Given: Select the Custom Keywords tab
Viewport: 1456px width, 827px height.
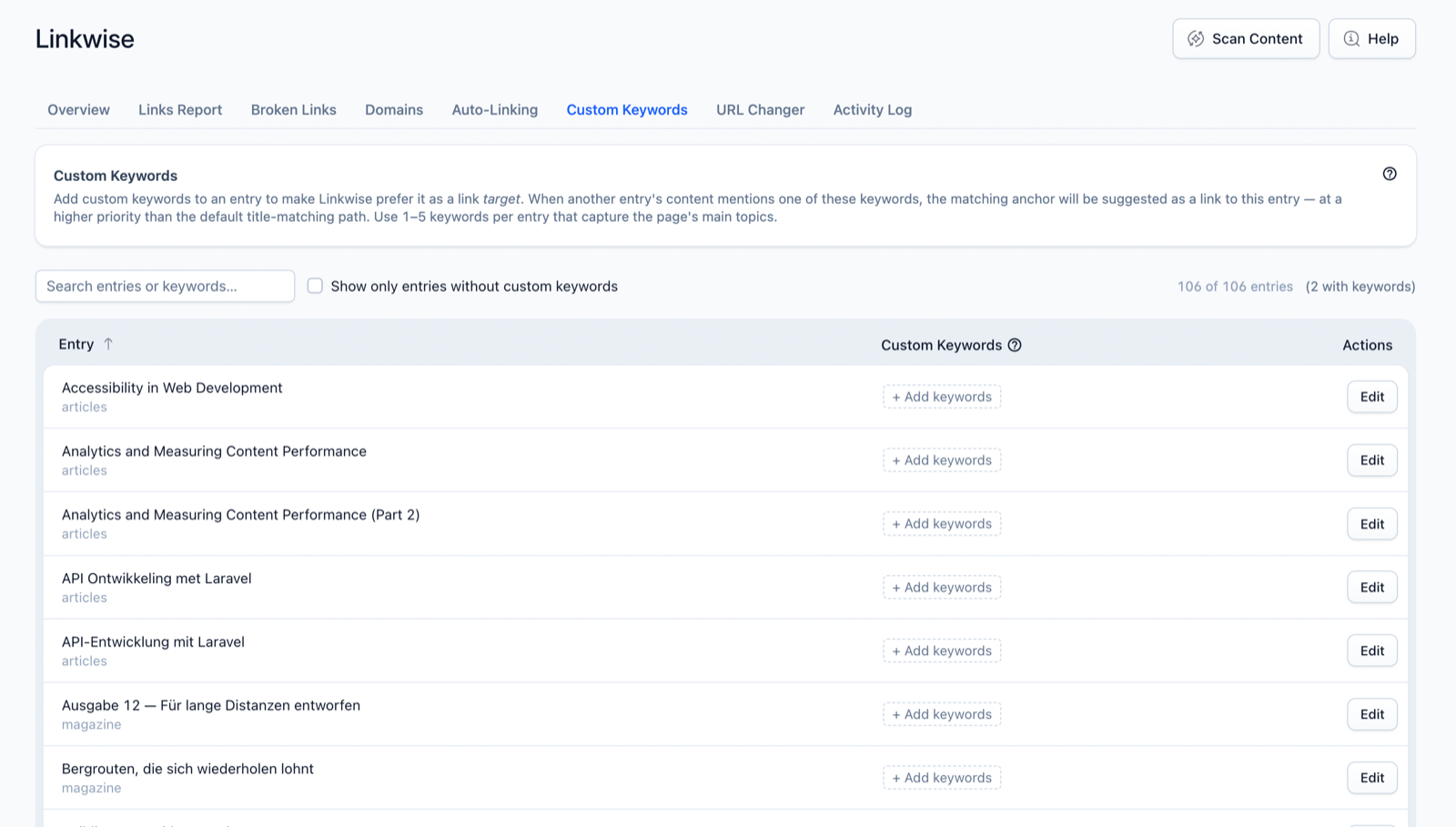Looking at the screenshot, I should pyautogui.click(x=627, y=110).
